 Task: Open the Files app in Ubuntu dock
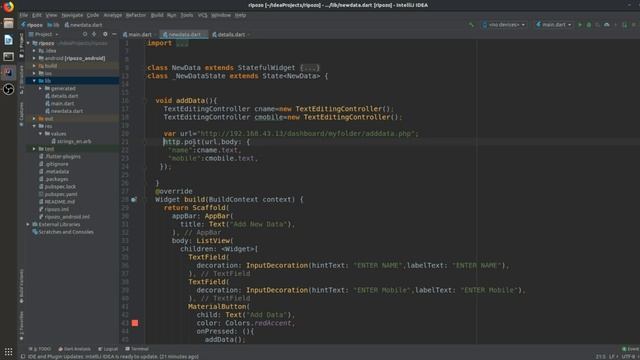(x=8, y=23)
